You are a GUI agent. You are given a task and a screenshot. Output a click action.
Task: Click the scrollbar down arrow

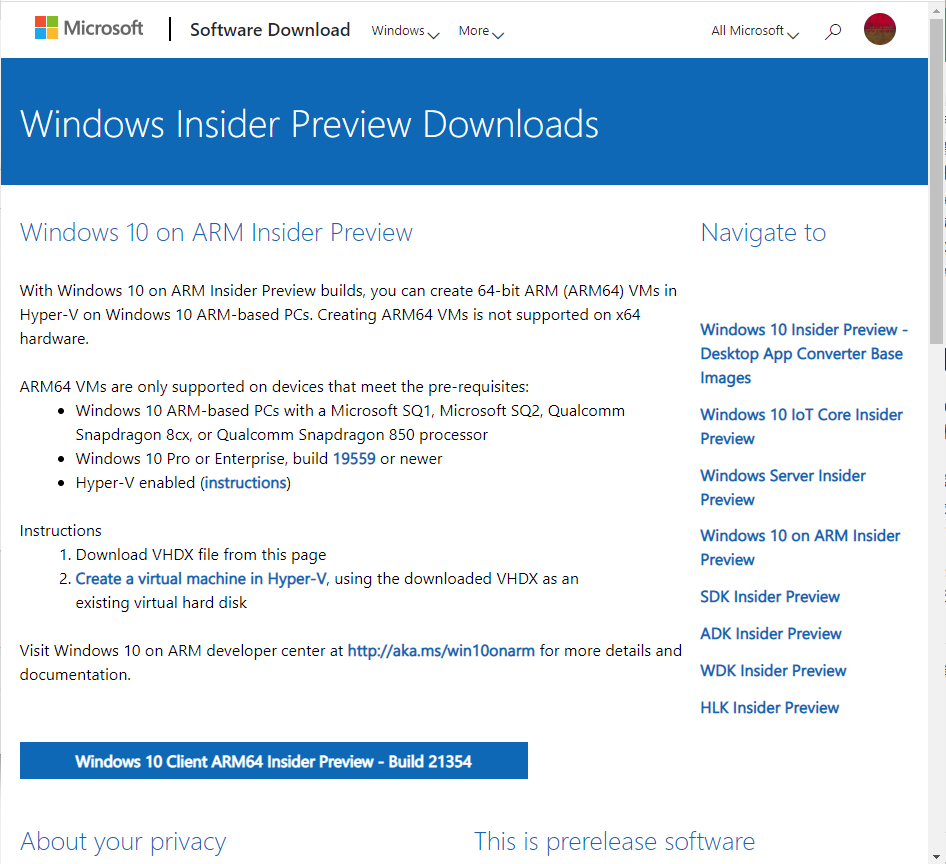pyautogui.click(x=936, y=857)
